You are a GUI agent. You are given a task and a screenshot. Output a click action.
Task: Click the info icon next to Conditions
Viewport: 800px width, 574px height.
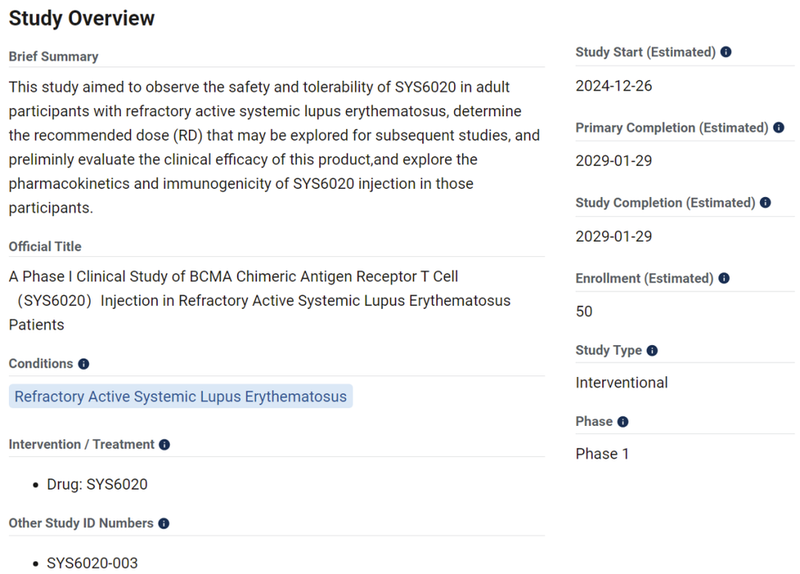pos(84,364)
